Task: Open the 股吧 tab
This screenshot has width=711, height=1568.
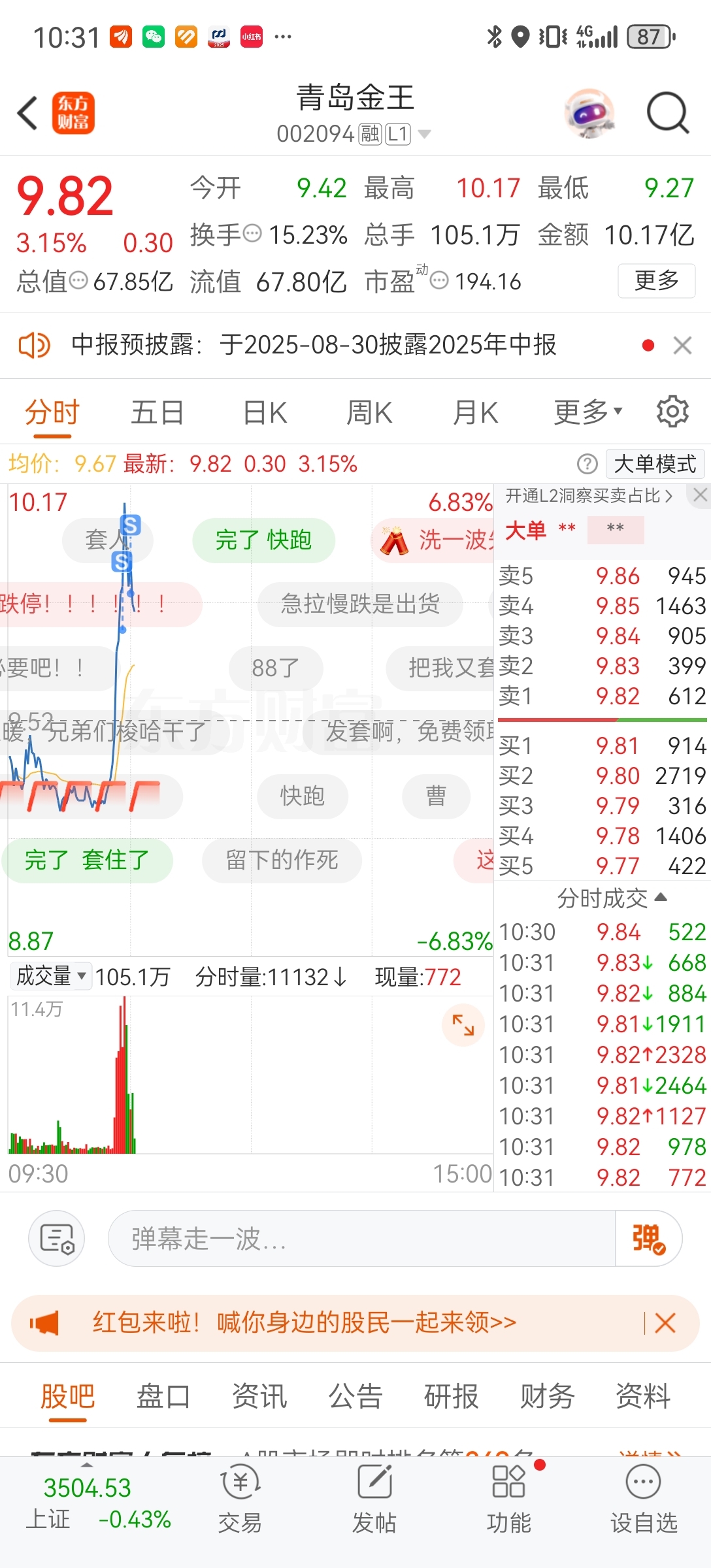Action: 68,1396
